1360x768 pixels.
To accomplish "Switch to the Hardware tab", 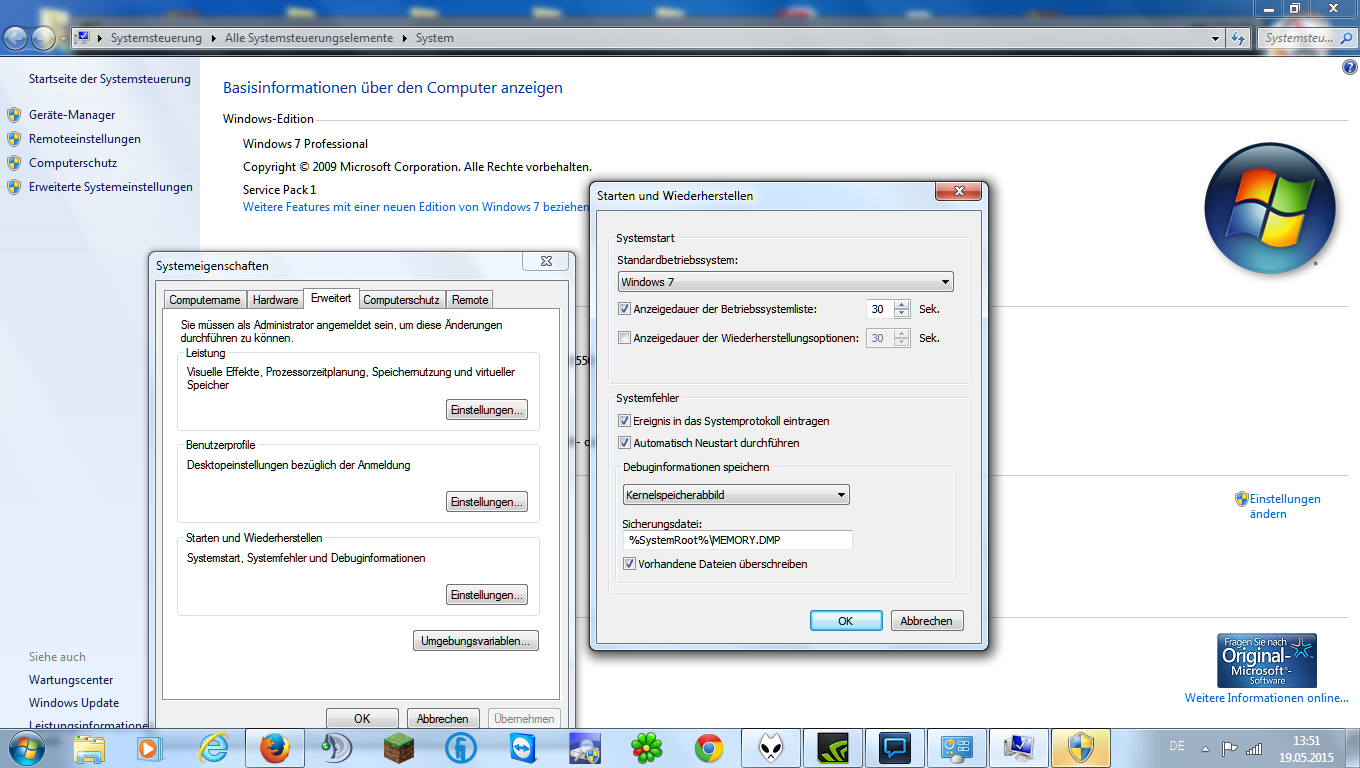I will pos(275,300).
